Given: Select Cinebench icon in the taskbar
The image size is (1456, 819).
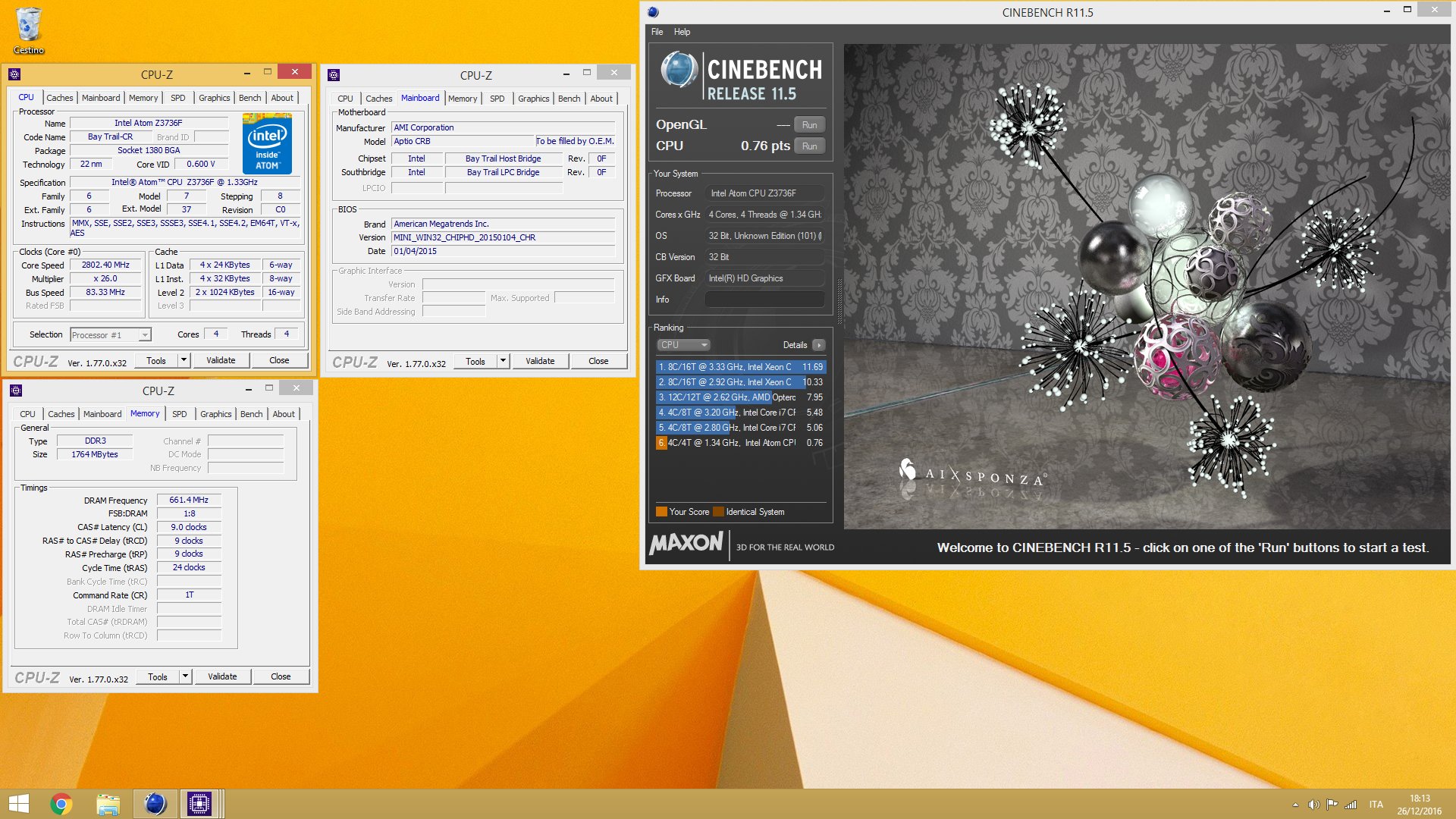Looking at the screenshot, I should pyautogui.click(x=155, y=804).
